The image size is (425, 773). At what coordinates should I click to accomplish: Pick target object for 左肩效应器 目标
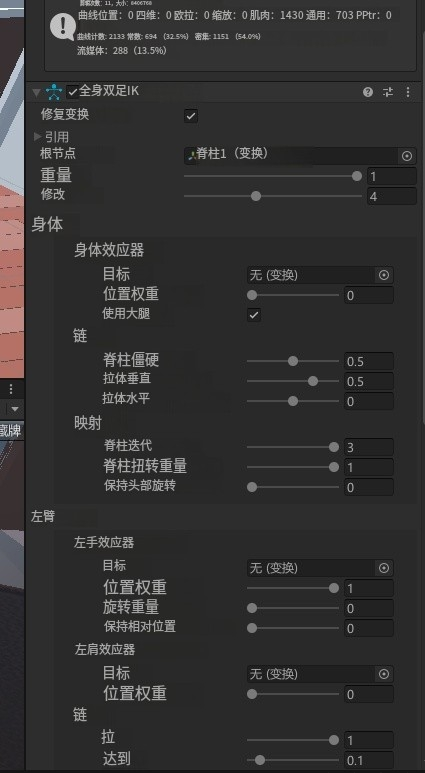[384, 674]
